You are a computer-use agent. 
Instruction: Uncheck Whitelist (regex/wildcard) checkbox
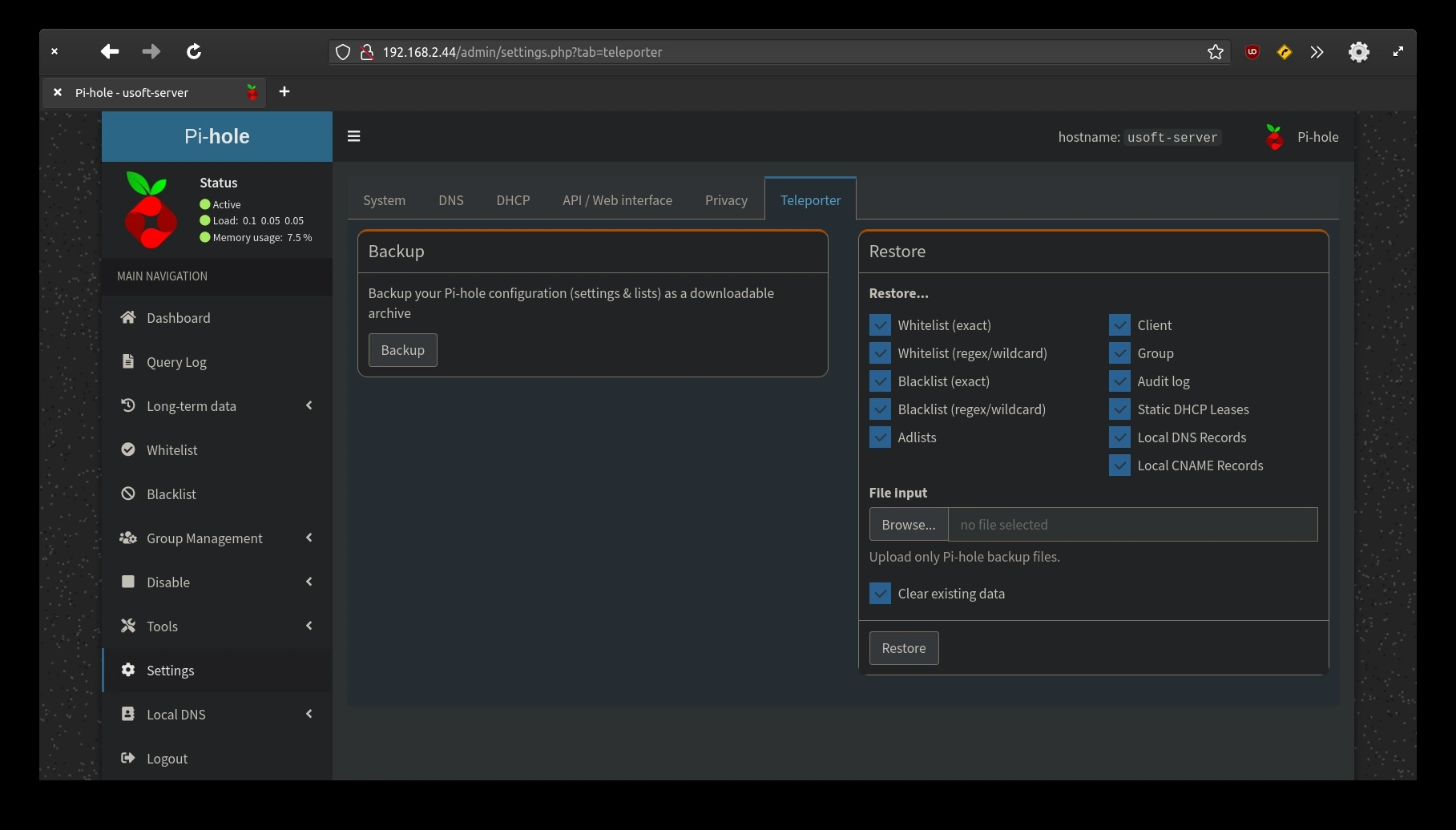880,353
